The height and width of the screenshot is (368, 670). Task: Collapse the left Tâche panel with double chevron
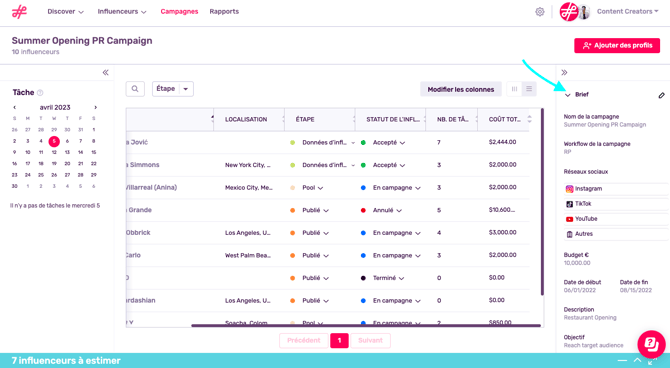(x=106, y=73)
